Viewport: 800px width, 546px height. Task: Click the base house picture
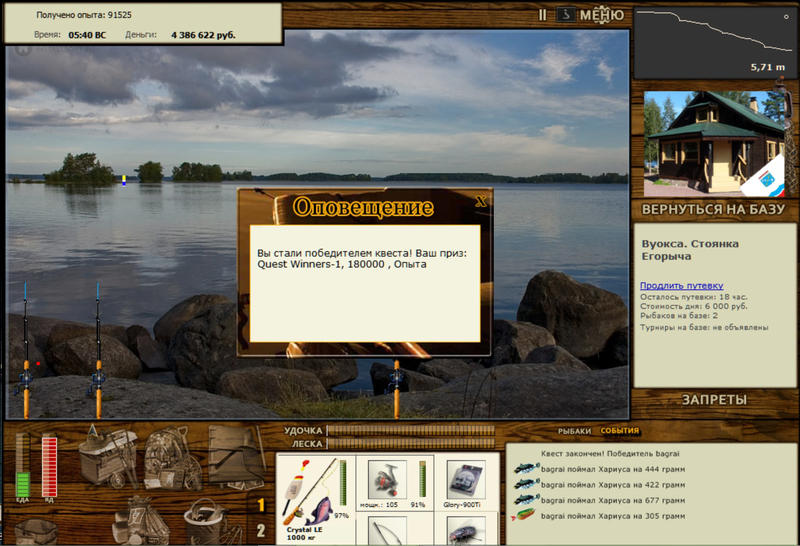tap(714, 144)
